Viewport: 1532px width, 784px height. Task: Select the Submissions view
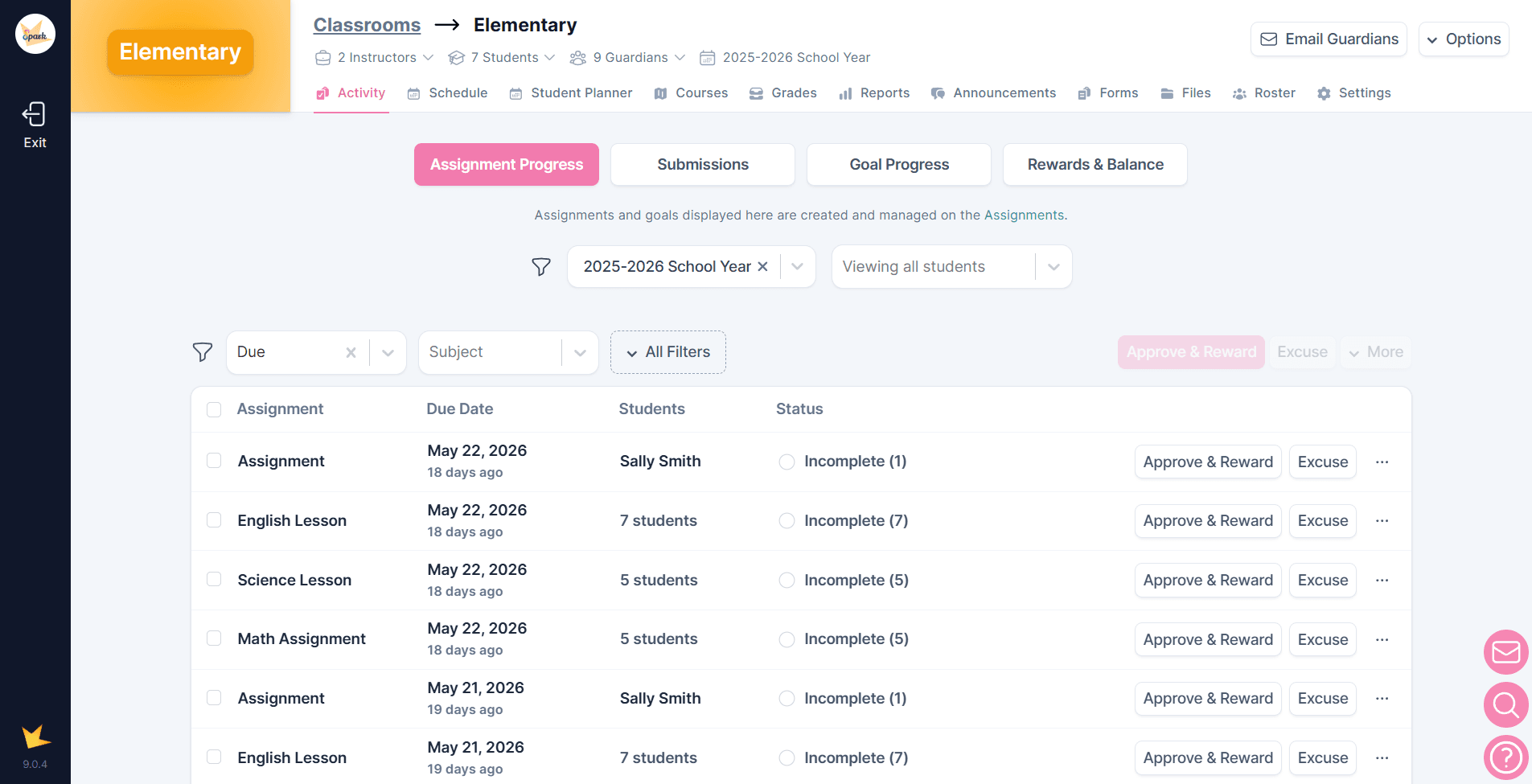coord(703,165)
